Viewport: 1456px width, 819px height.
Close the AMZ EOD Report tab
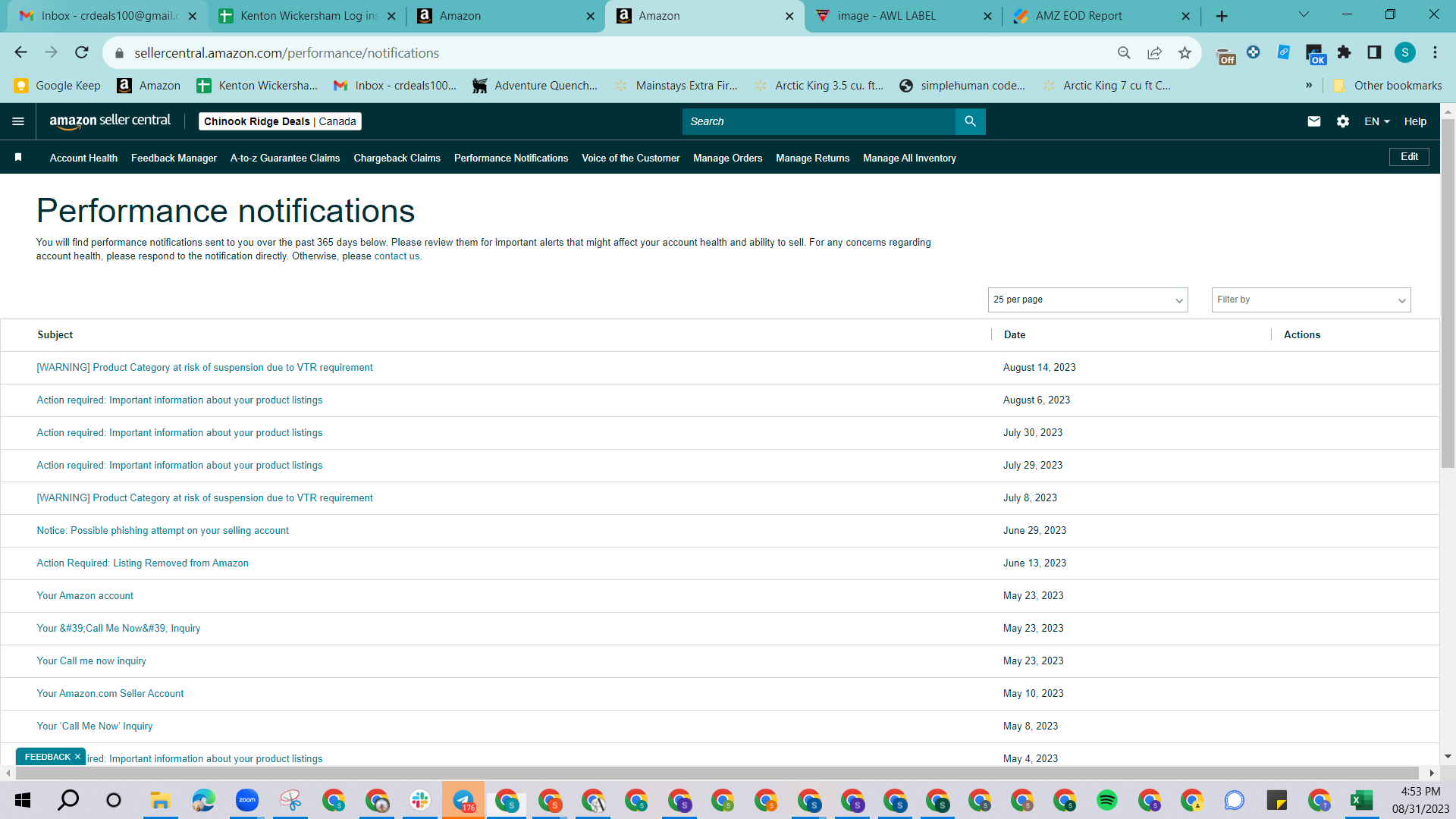[x=1186, y=16]
